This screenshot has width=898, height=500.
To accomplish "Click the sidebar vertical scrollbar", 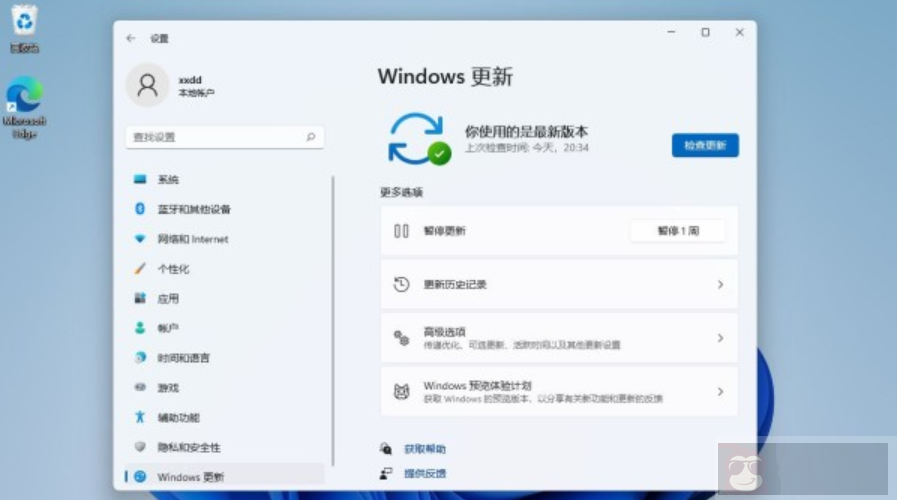I will point(333,321).
